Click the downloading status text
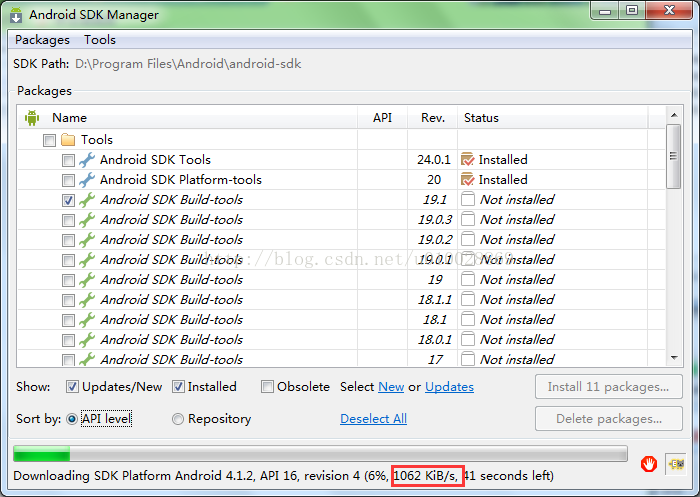 (x=283, y=476)
